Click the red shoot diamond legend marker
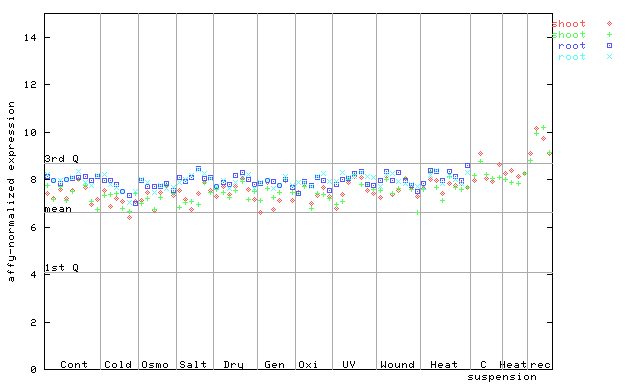The height and width of the screenshot is (384, 640). pos(609,24)
